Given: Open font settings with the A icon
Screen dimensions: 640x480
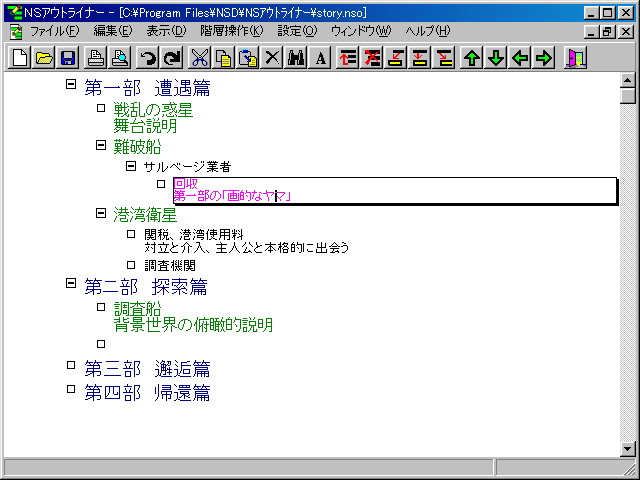Looking at the screenshot, I should click(320, 58).
